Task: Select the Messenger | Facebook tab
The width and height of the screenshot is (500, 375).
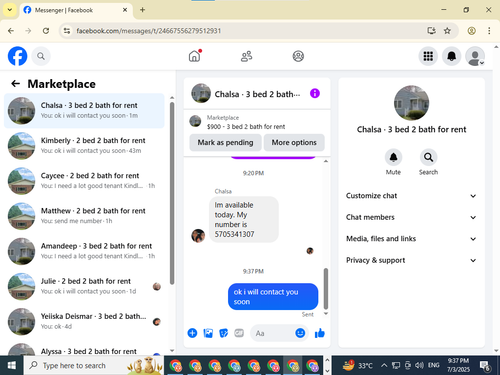Action: pos(76,10)
